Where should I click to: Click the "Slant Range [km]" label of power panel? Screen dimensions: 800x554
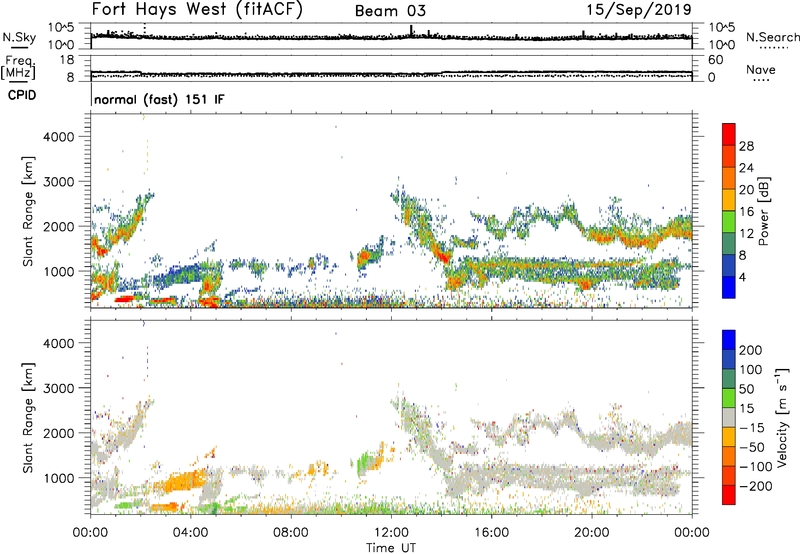point(28,211)
